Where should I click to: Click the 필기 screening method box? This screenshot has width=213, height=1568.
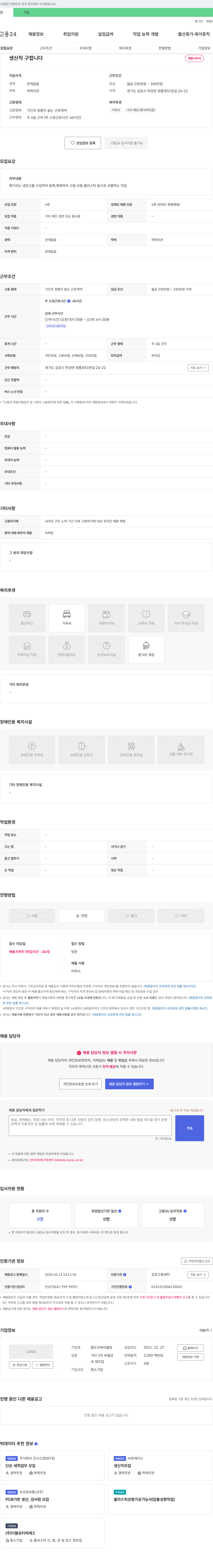[x=131, y=915]
